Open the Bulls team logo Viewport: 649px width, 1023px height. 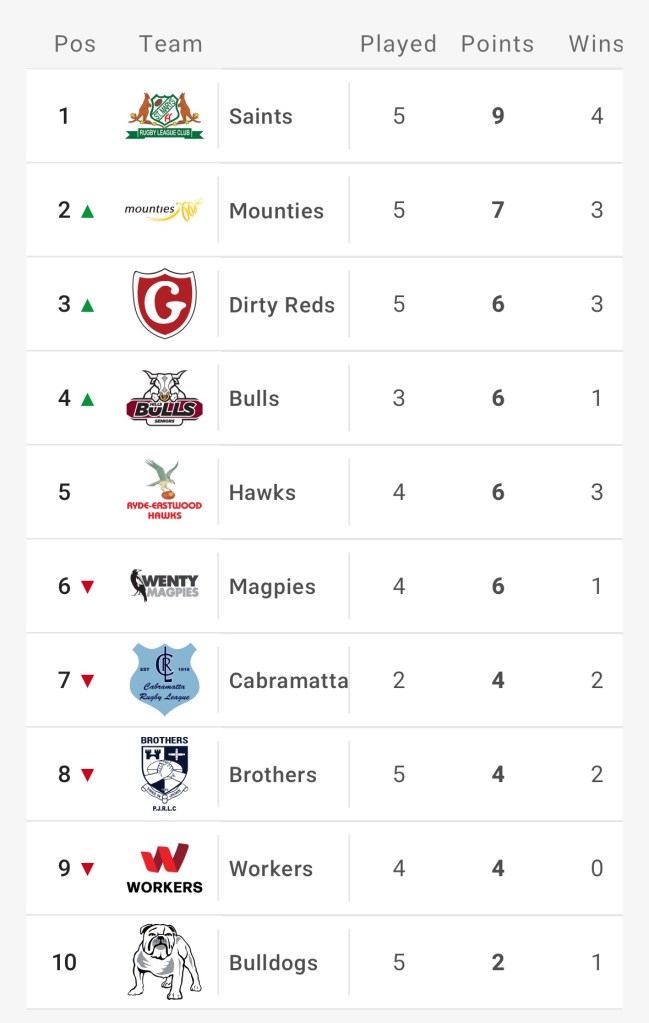(x=165, y=398)
